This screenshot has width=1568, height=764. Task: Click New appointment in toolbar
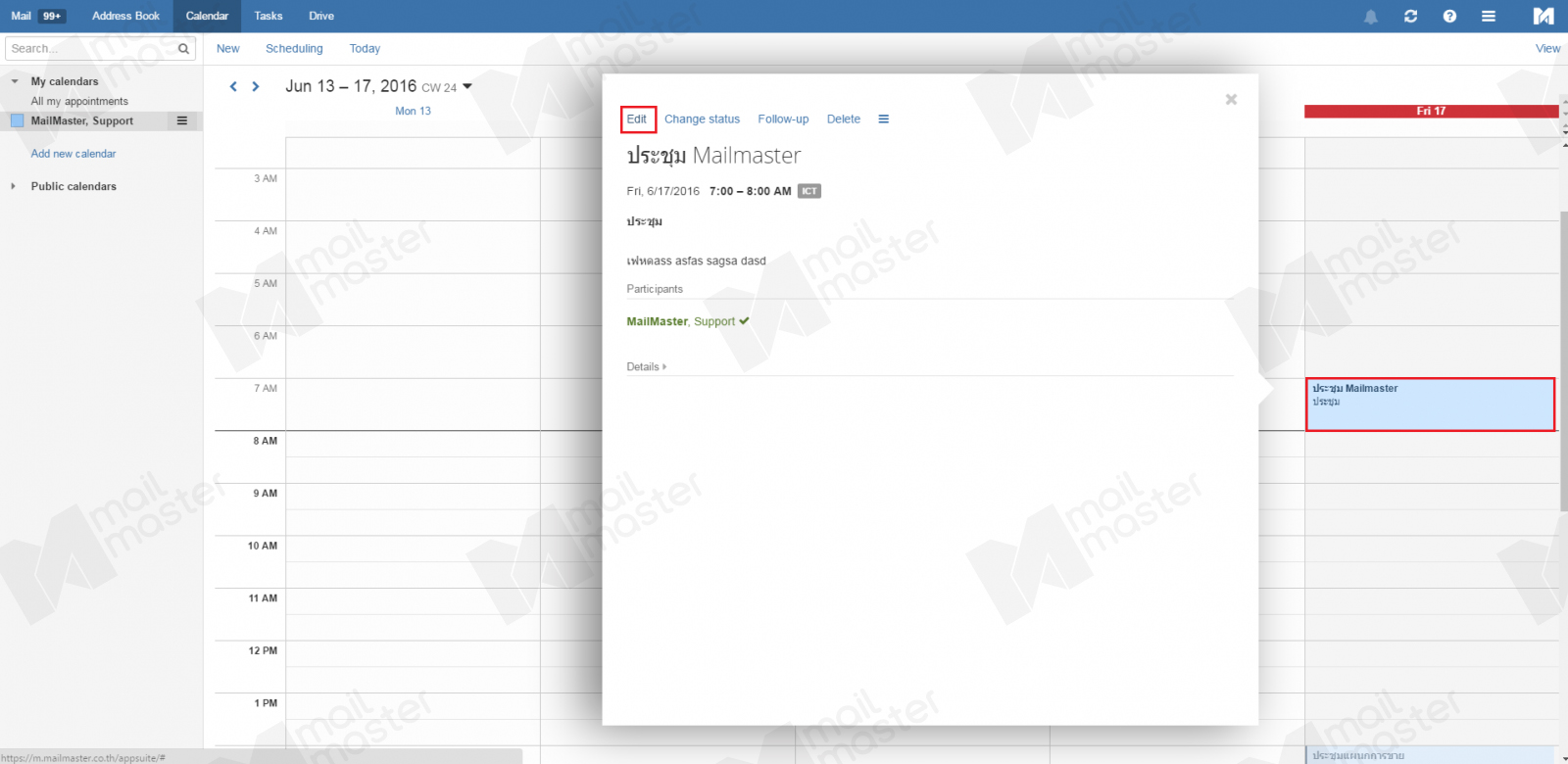click(x=227, y=48)
